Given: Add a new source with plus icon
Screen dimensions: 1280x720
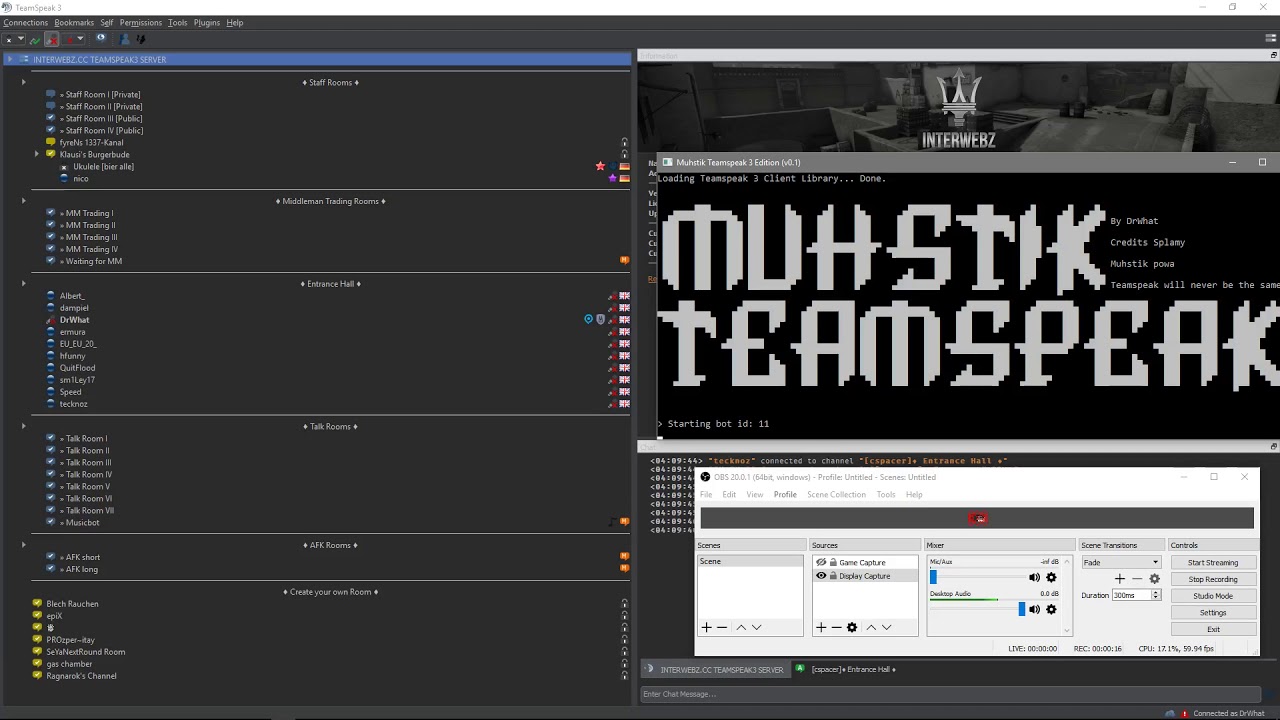Looking at the screenshot, I should 821,627.
